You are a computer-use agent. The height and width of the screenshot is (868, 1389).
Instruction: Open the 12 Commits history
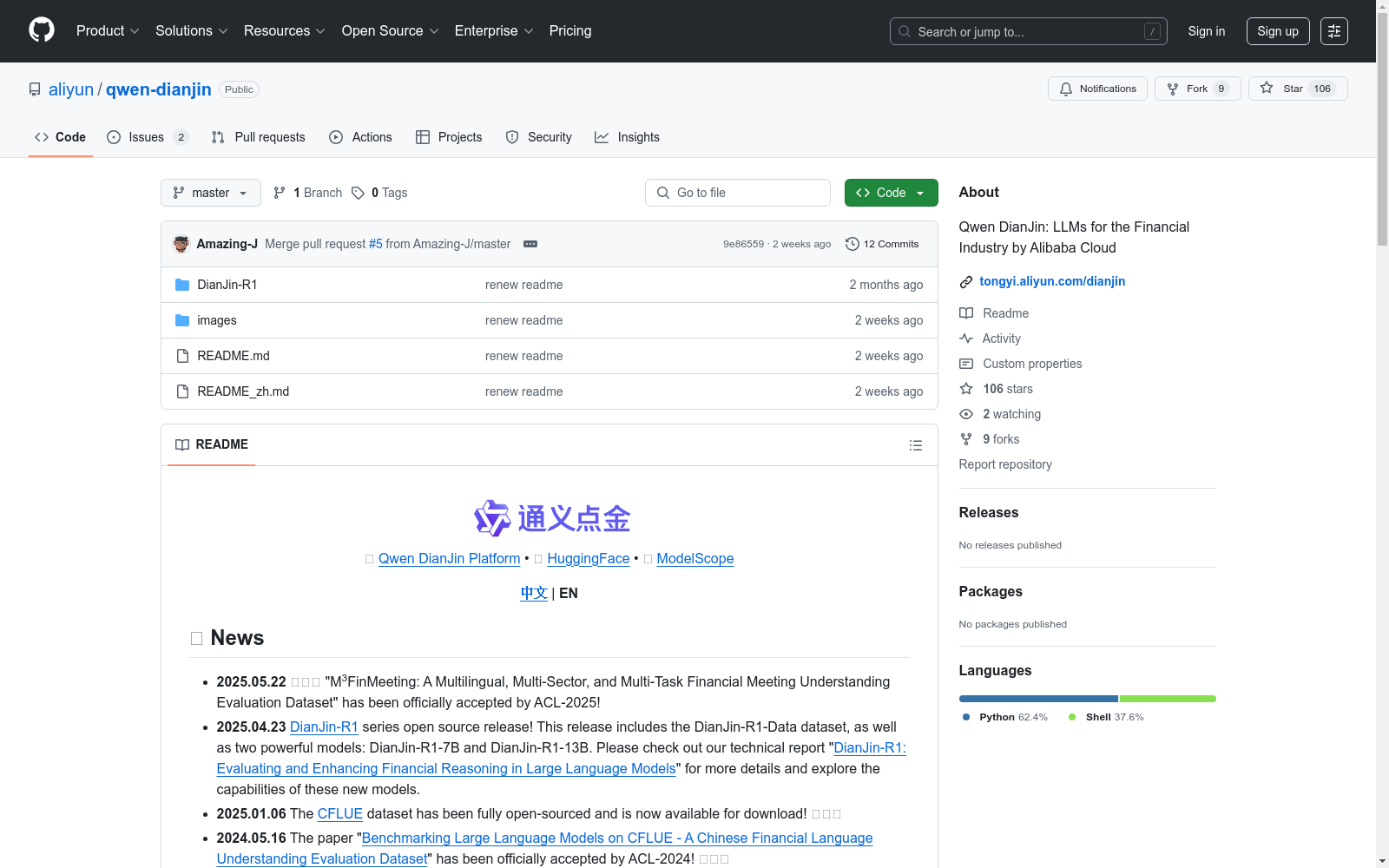coord(882,244)
